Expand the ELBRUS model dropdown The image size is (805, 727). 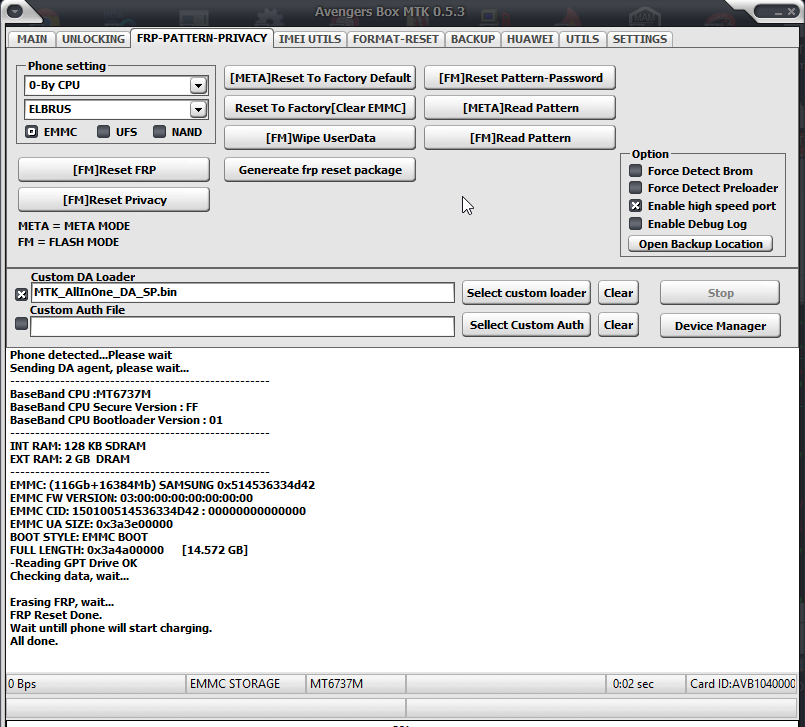198,109
